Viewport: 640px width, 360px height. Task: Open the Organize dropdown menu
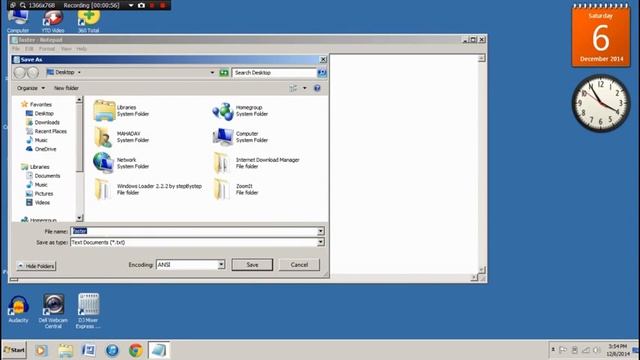click(31, 88)
